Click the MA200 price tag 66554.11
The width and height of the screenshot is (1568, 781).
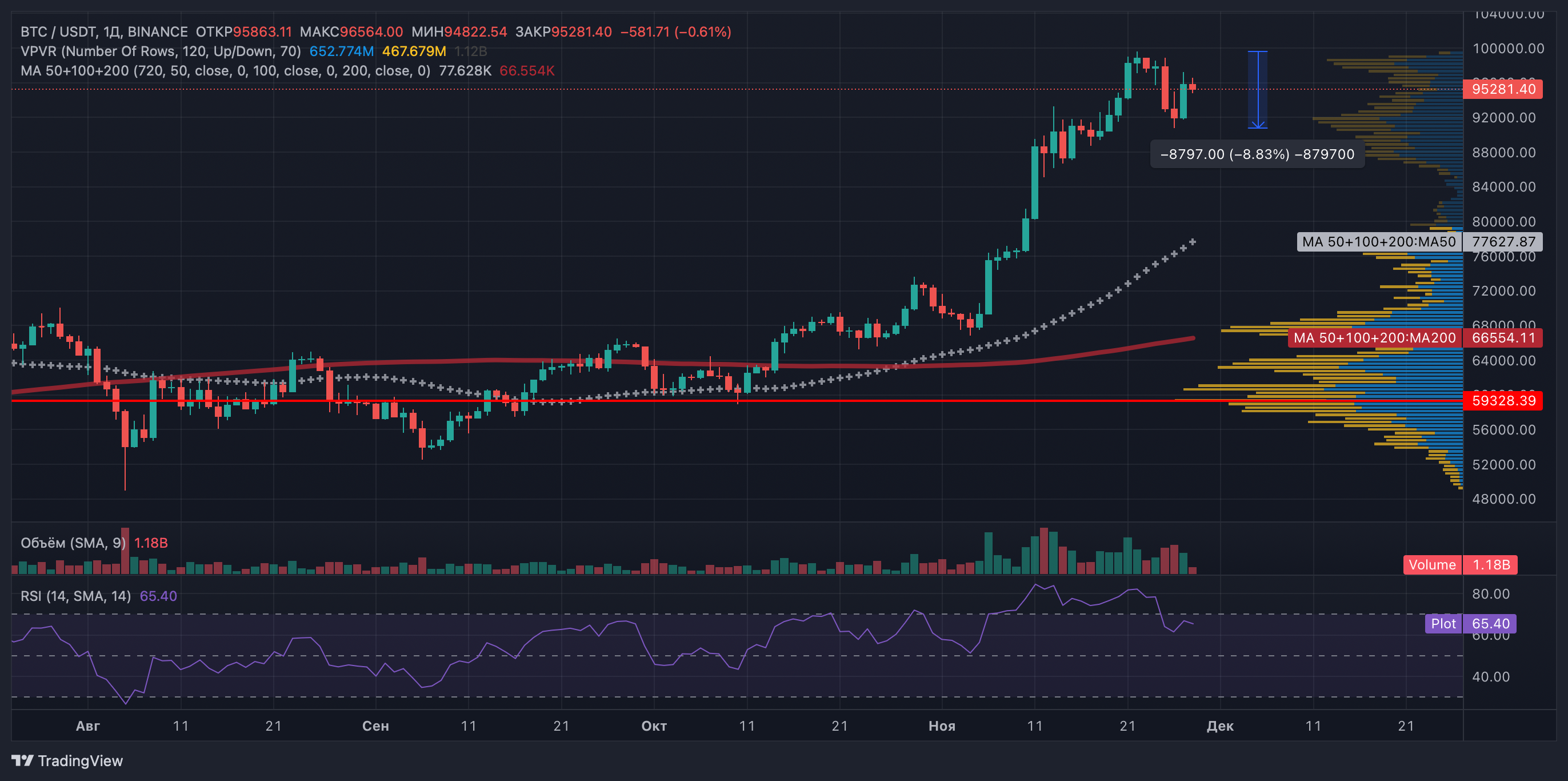(1503, 337)
